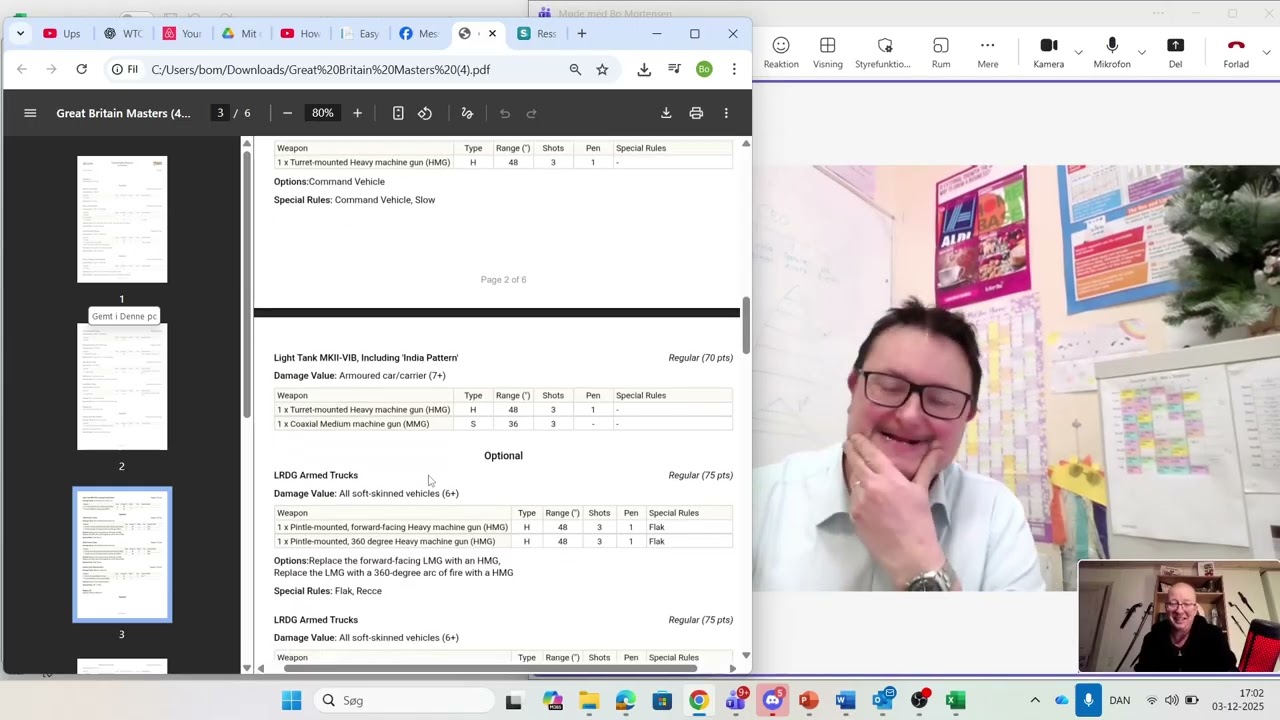Toggle Mikrofon mute in Teams
Image resolution: width=1280 pixels, height=720 pixels.
tap(1112, 53)
